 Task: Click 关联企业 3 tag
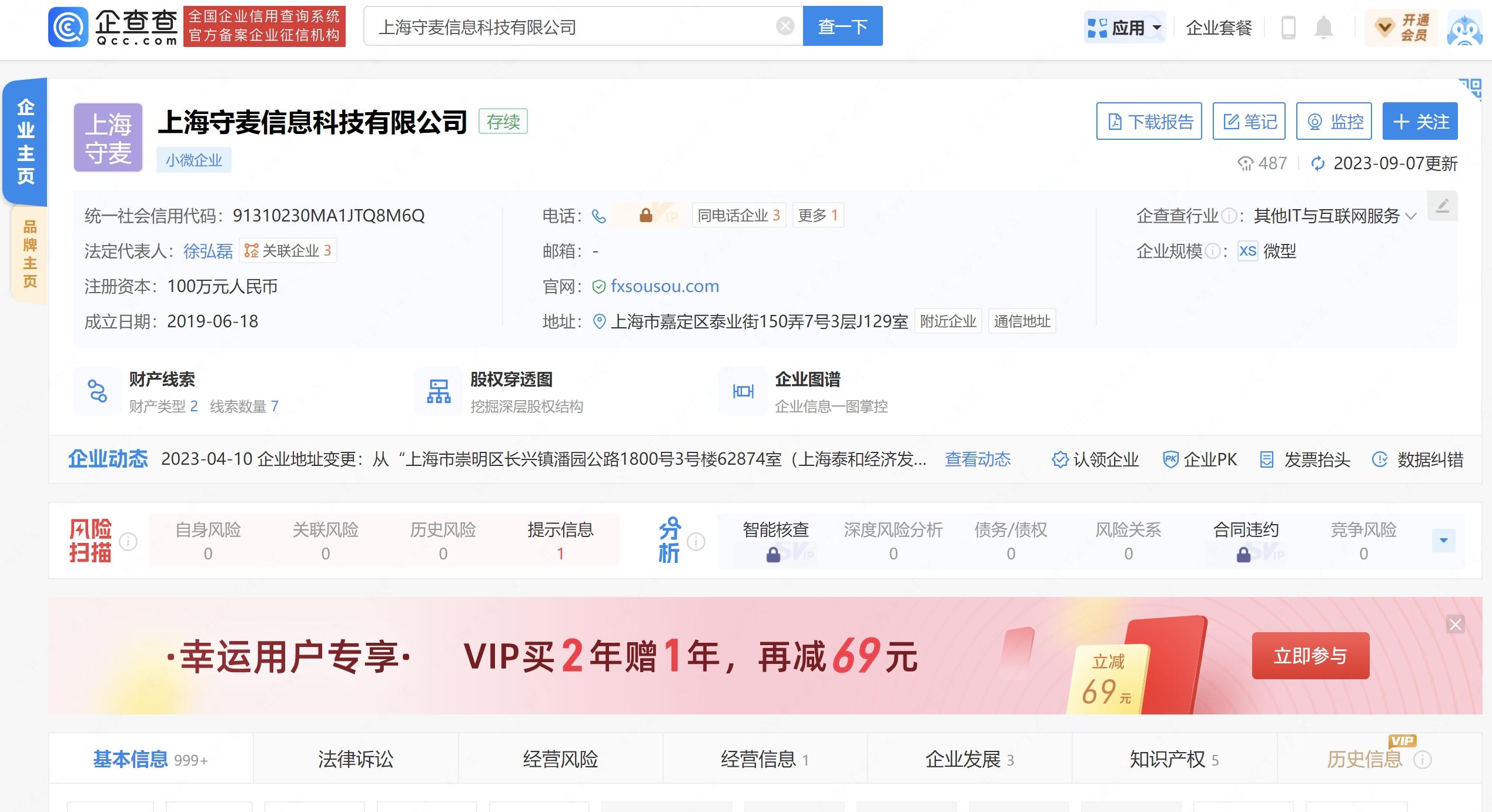click(287, 251)
